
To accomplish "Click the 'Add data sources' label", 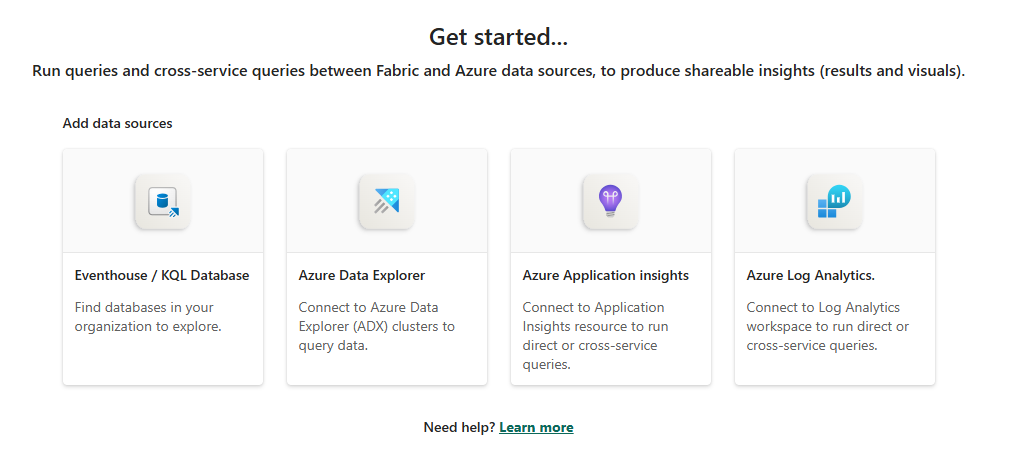I will click(x=117, y=124).
